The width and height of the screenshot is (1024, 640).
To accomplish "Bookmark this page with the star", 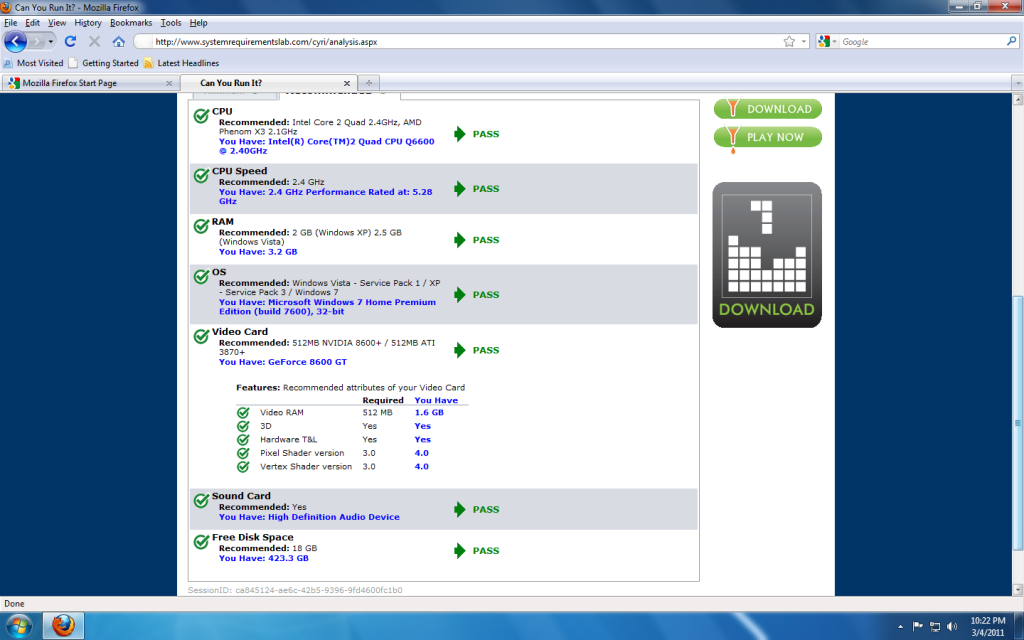I will pos(789,42).
